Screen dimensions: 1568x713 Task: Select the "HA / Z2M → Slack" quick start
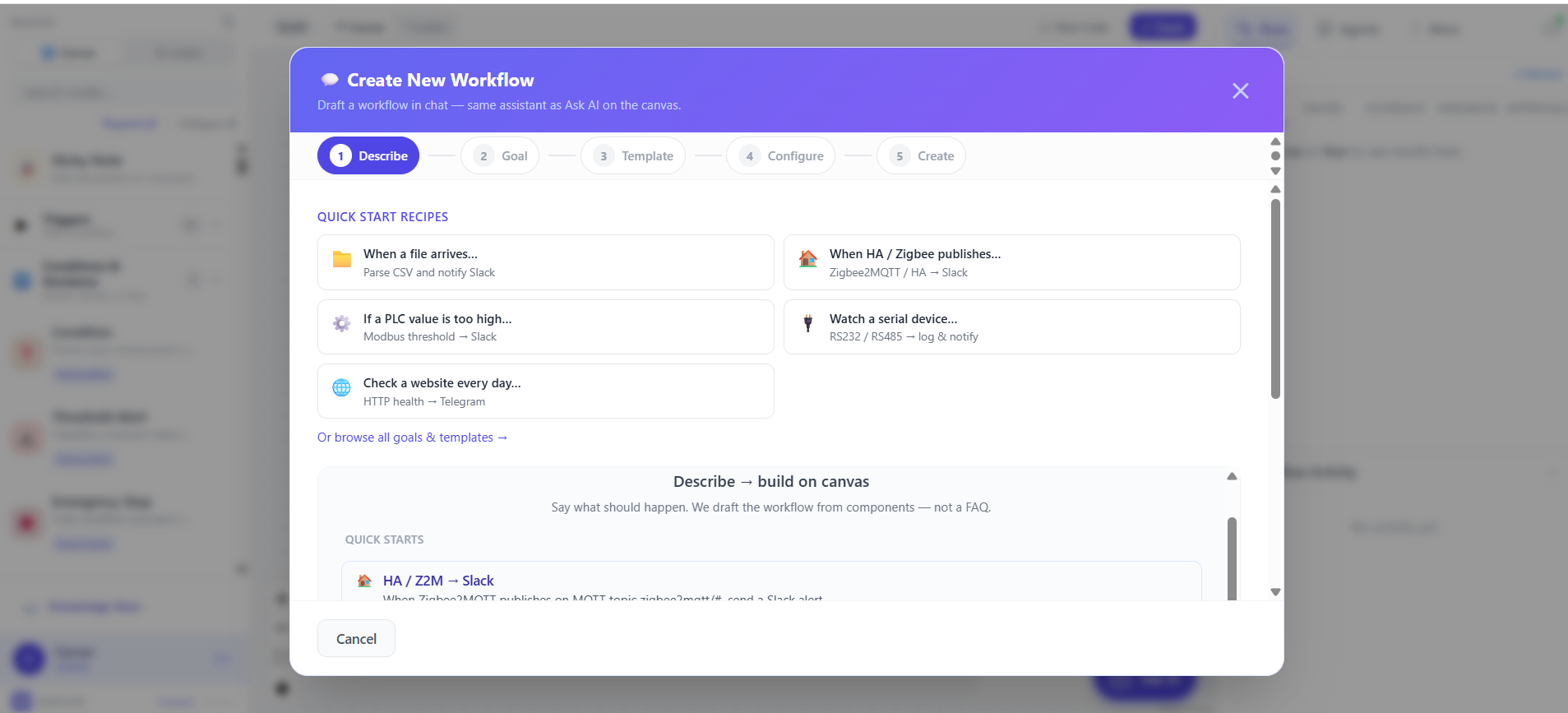point(771,581)
